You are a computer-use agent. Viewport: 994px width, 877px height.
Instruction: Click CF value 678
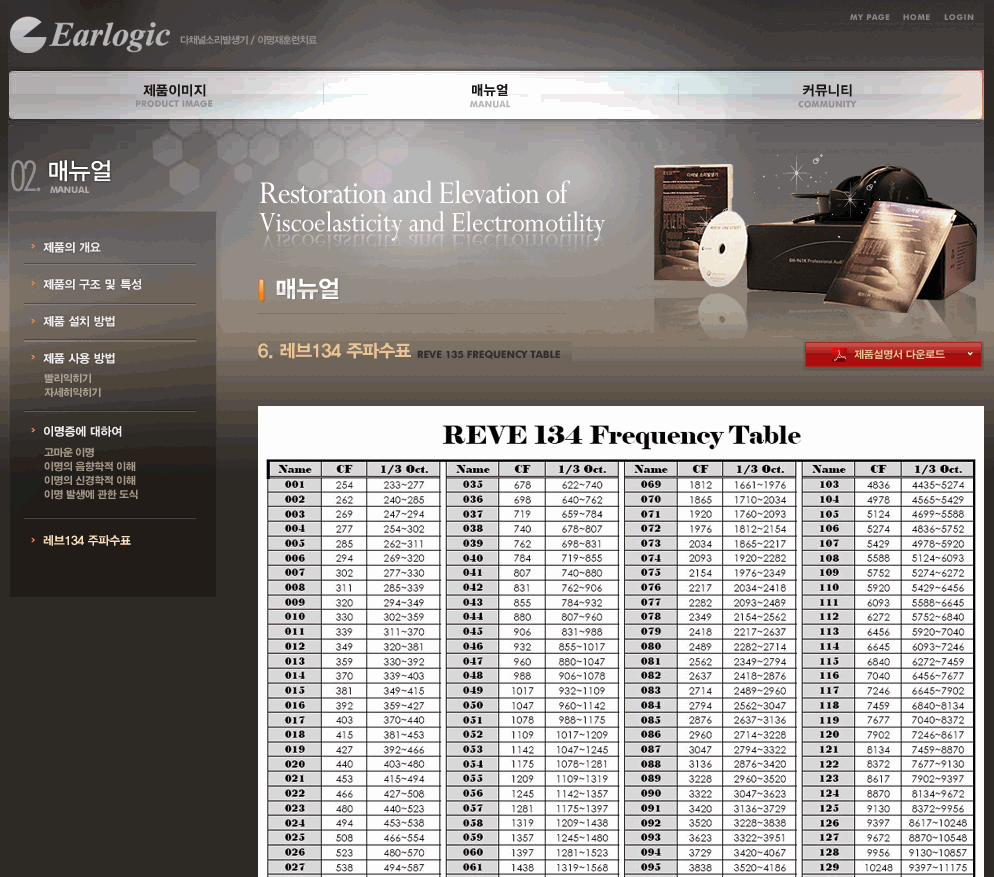point(522,485)
